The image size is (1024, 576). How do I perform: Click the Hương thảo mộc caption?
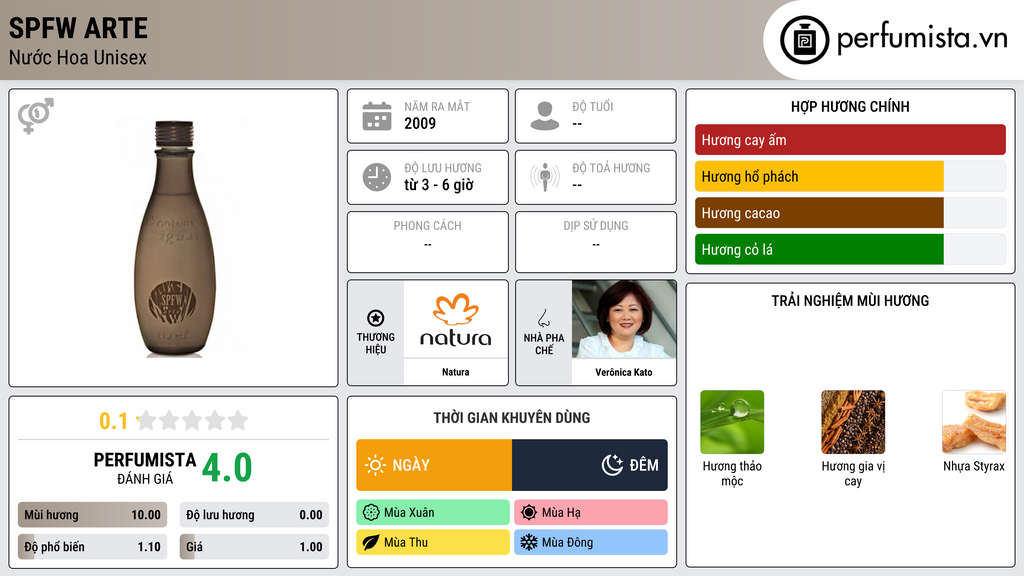(x=732, y=473)
